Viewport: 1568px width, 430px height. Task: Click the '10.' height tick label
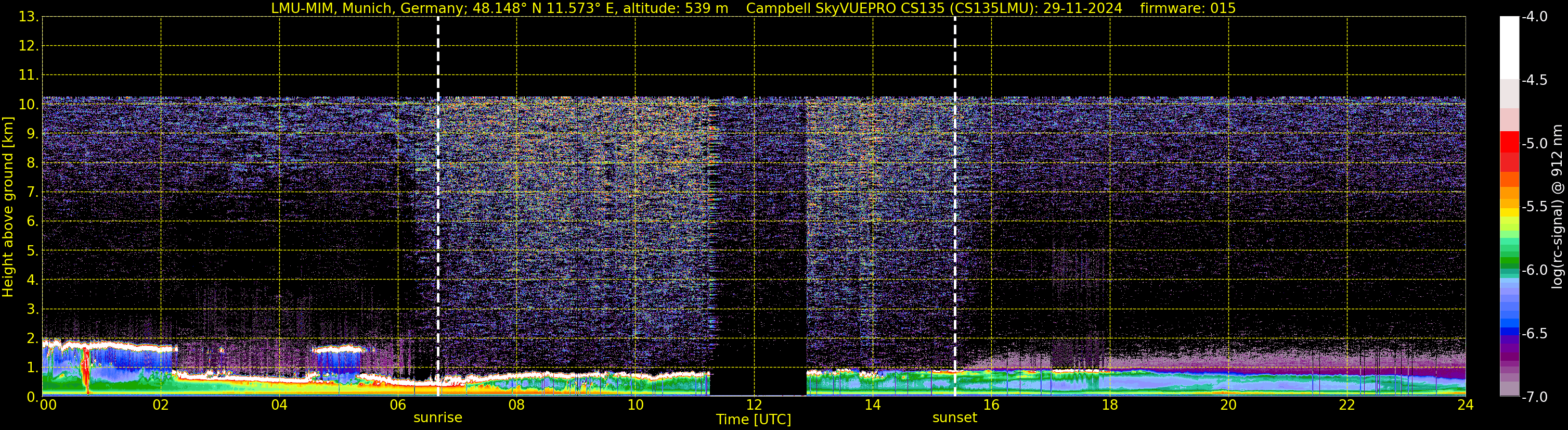pyautogui.click(x=29, y=104)
